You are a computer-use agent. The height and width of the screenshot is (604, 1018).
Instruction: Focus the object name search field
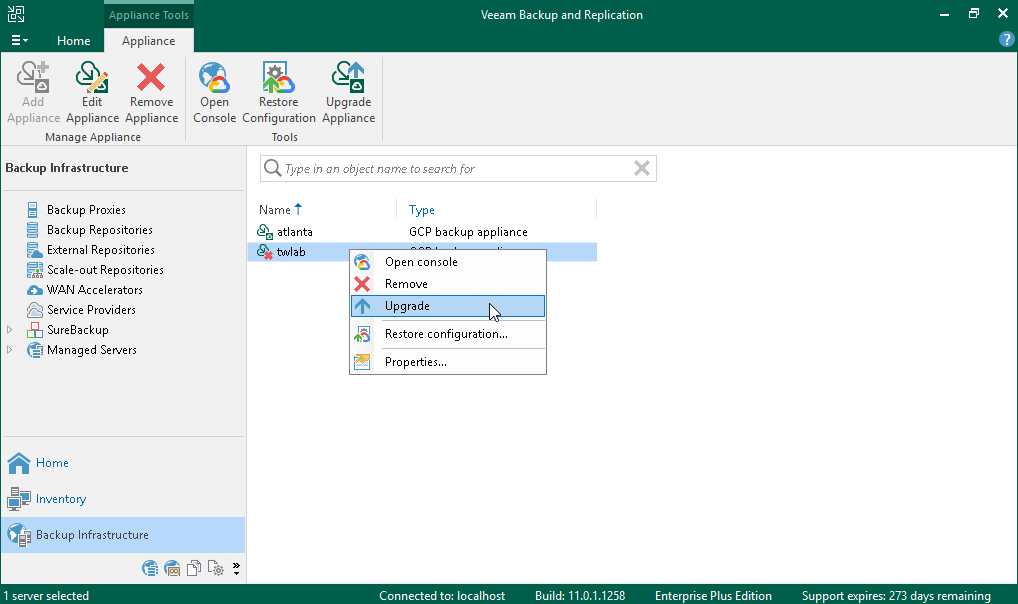[458, 169]
